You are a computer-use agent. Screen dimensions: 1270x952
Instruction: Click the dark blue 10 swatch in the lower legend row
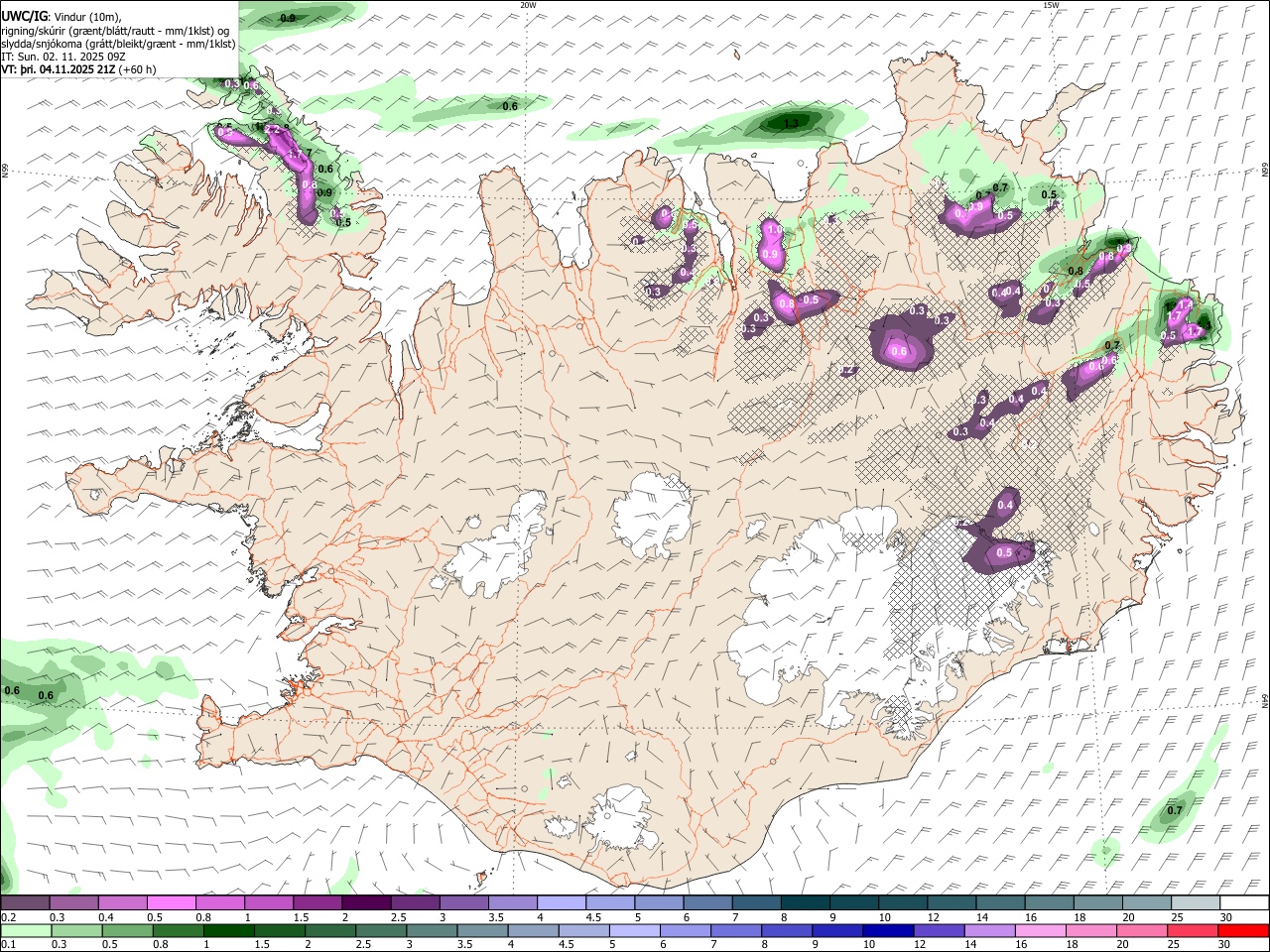(x=887, y=930)
